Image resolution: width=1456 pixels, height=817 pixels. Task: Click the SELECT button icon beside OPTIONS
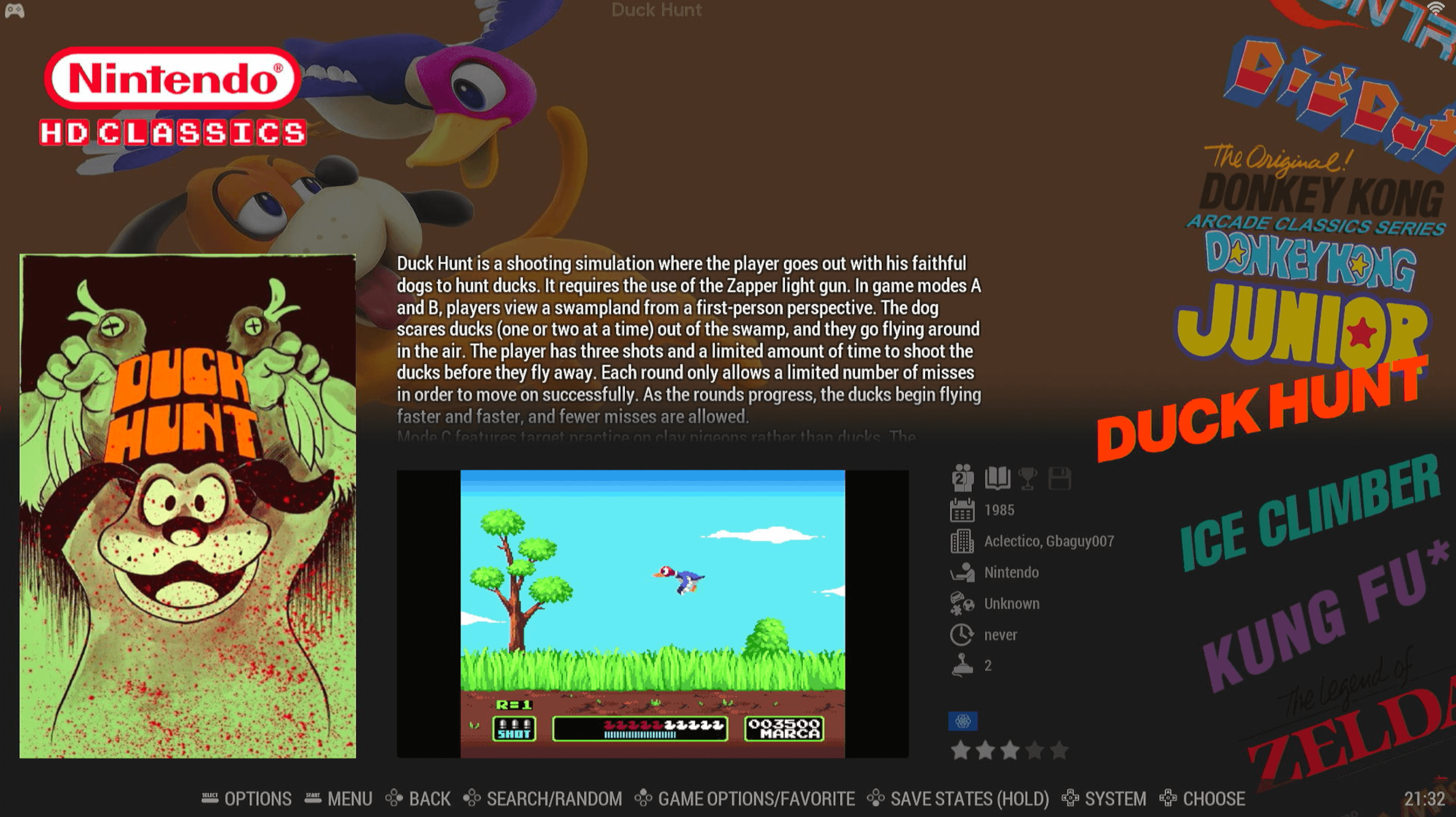[x=210, y=798]
